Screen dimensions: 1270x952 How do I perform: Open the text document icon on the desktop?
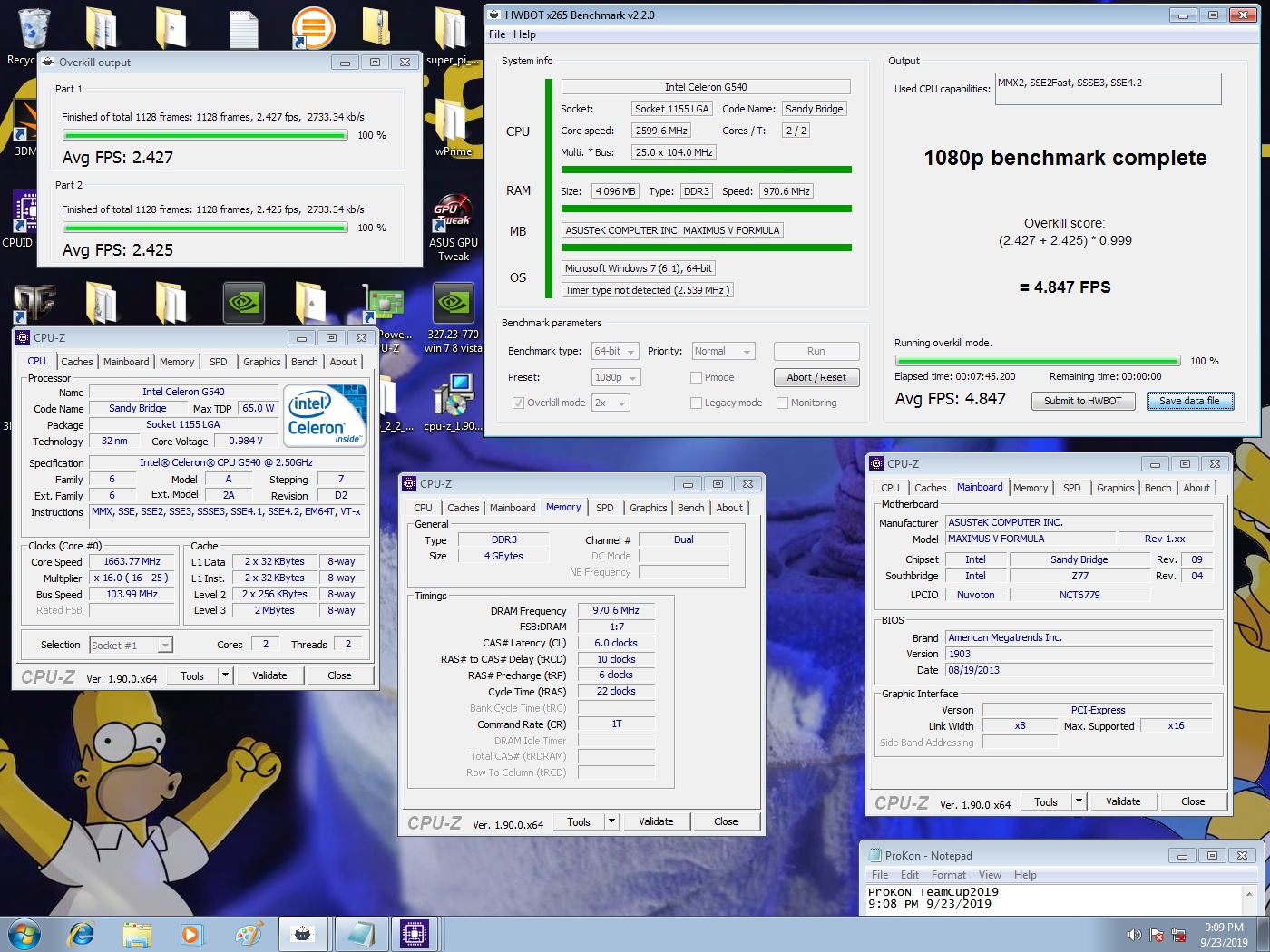(x=243, y=27)
